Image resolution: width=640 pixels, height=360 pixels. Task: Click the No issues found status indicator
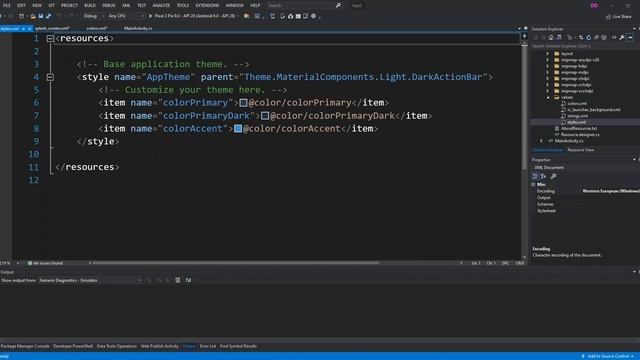[x=45, y=263]
